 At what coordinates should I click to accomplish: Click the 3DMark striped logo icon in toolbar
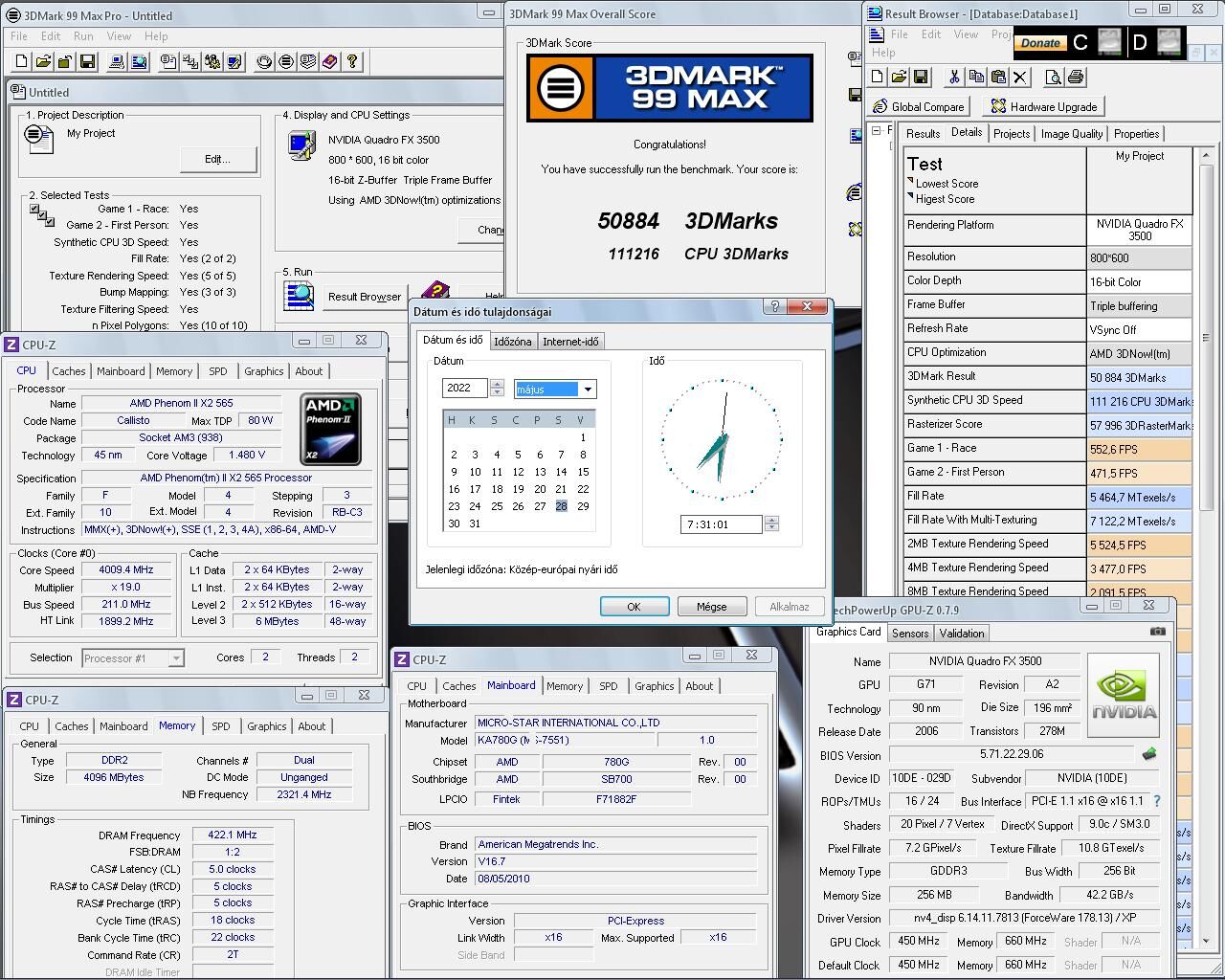click(286, 62)
